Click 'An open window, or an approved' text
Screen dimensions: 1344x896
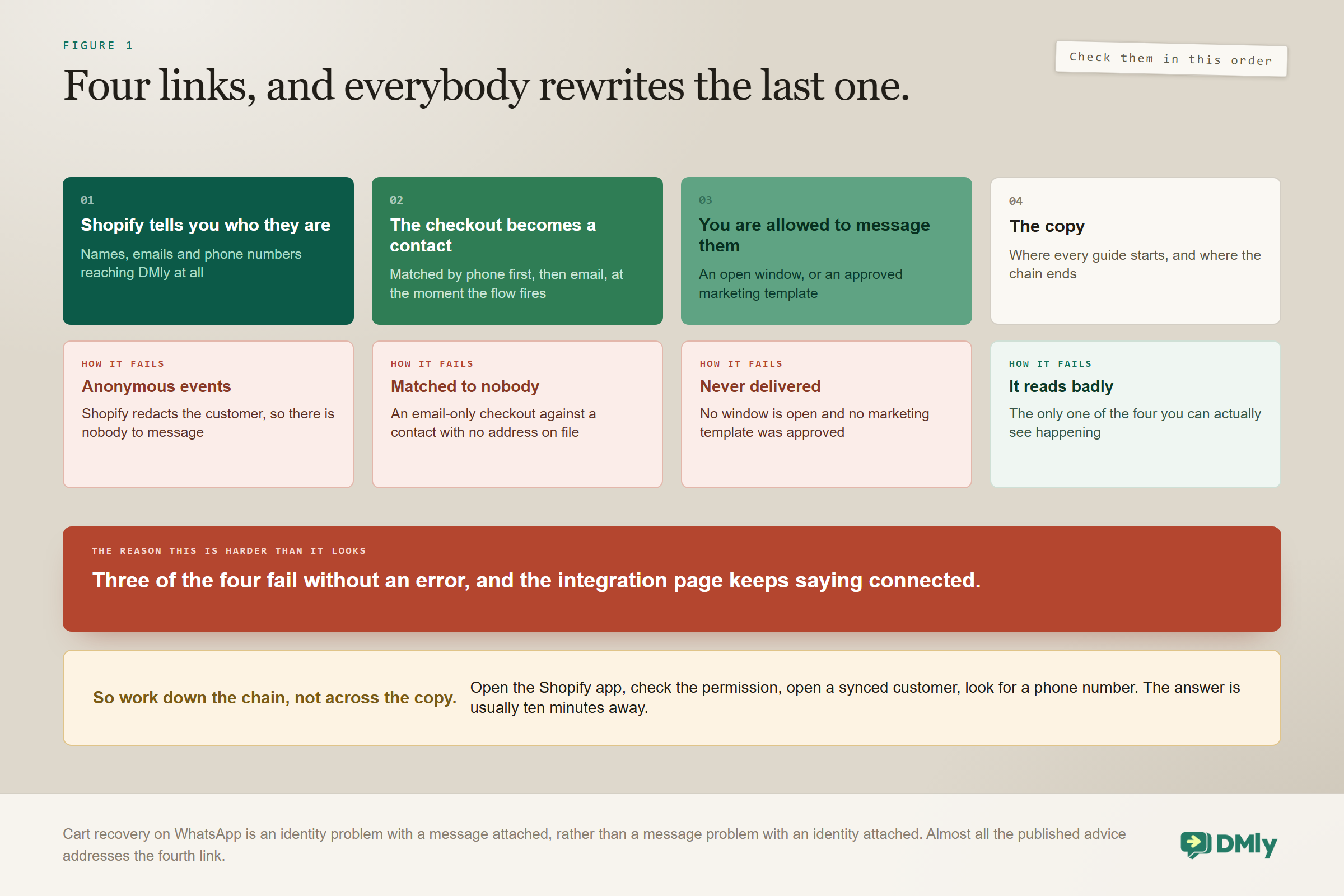[801, 283]
